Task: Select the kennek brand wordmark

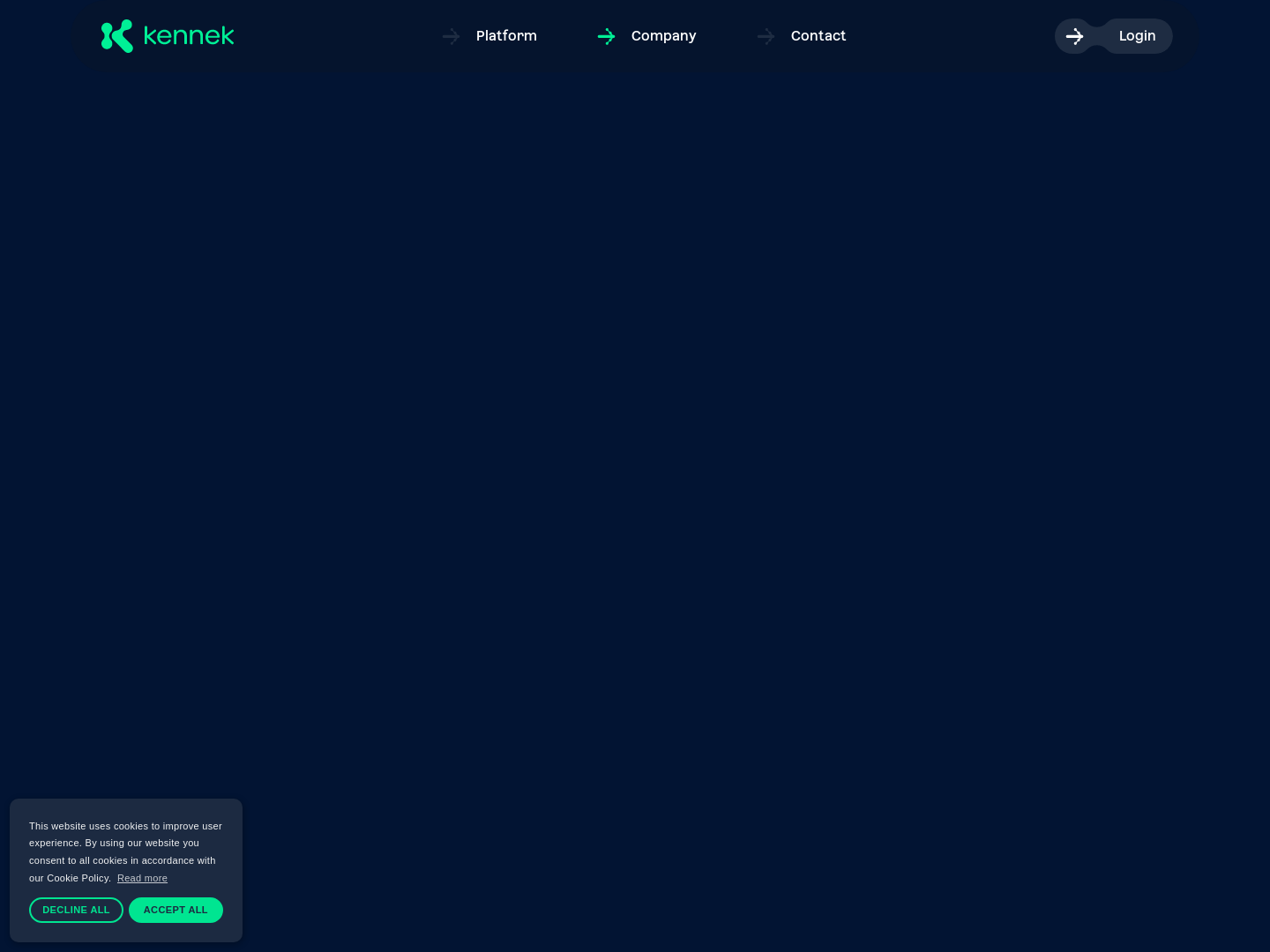Action: [189, 36]
